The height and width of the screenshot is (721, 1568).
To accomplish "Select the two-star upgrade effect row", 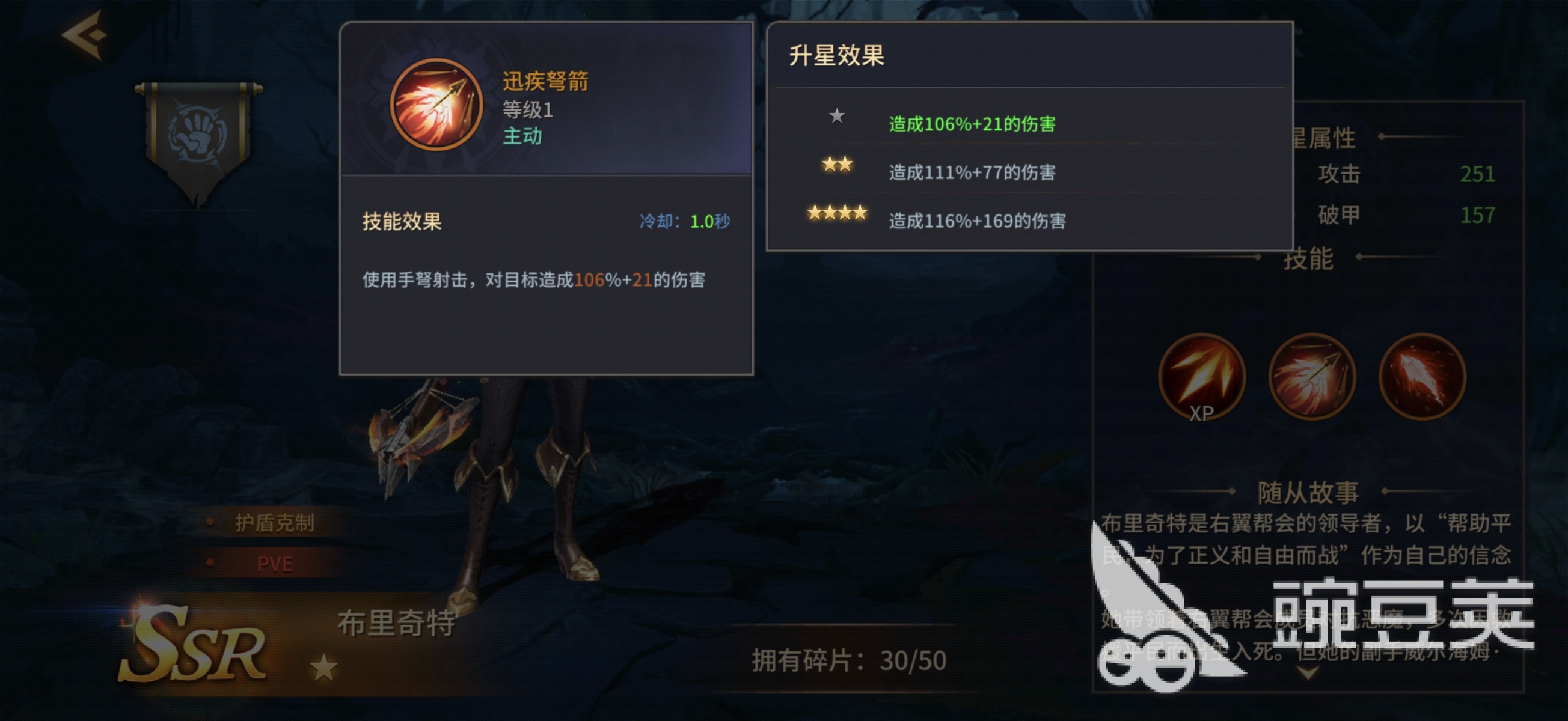I will click(1029, 170).
